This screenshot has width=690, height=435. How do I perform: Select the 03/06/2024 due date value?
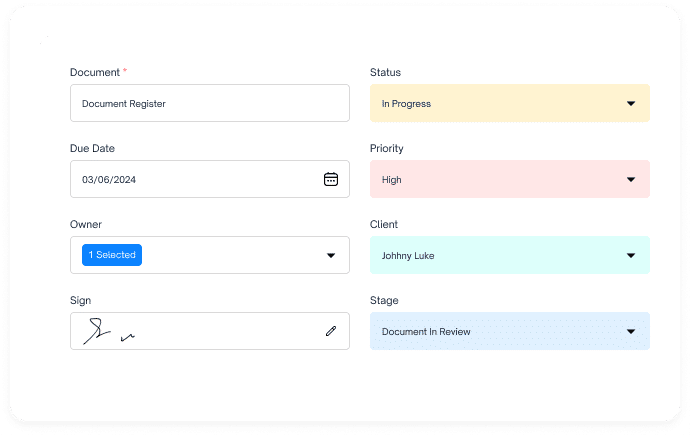(x=109, y=180)
